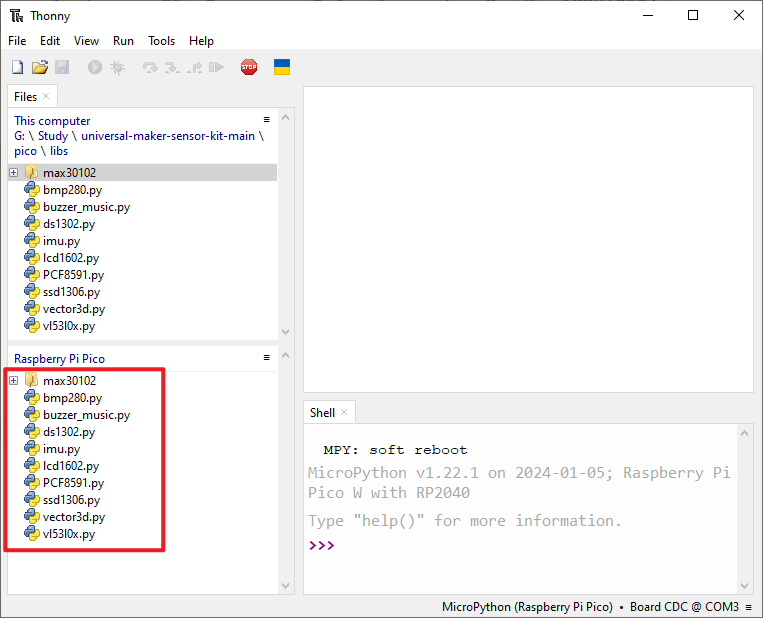763x618 pixels.
Task: Click the red Stop/Restart backend icon
Action: tap(249, 67)
